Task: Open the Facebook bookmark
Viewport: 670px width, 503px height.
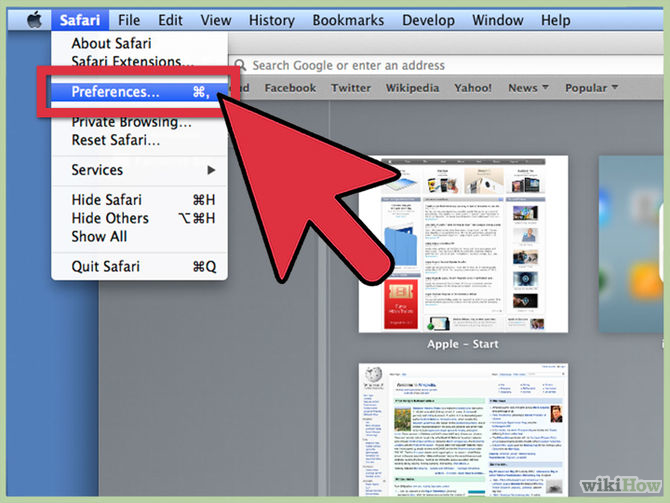Action: tap(290, 88)
